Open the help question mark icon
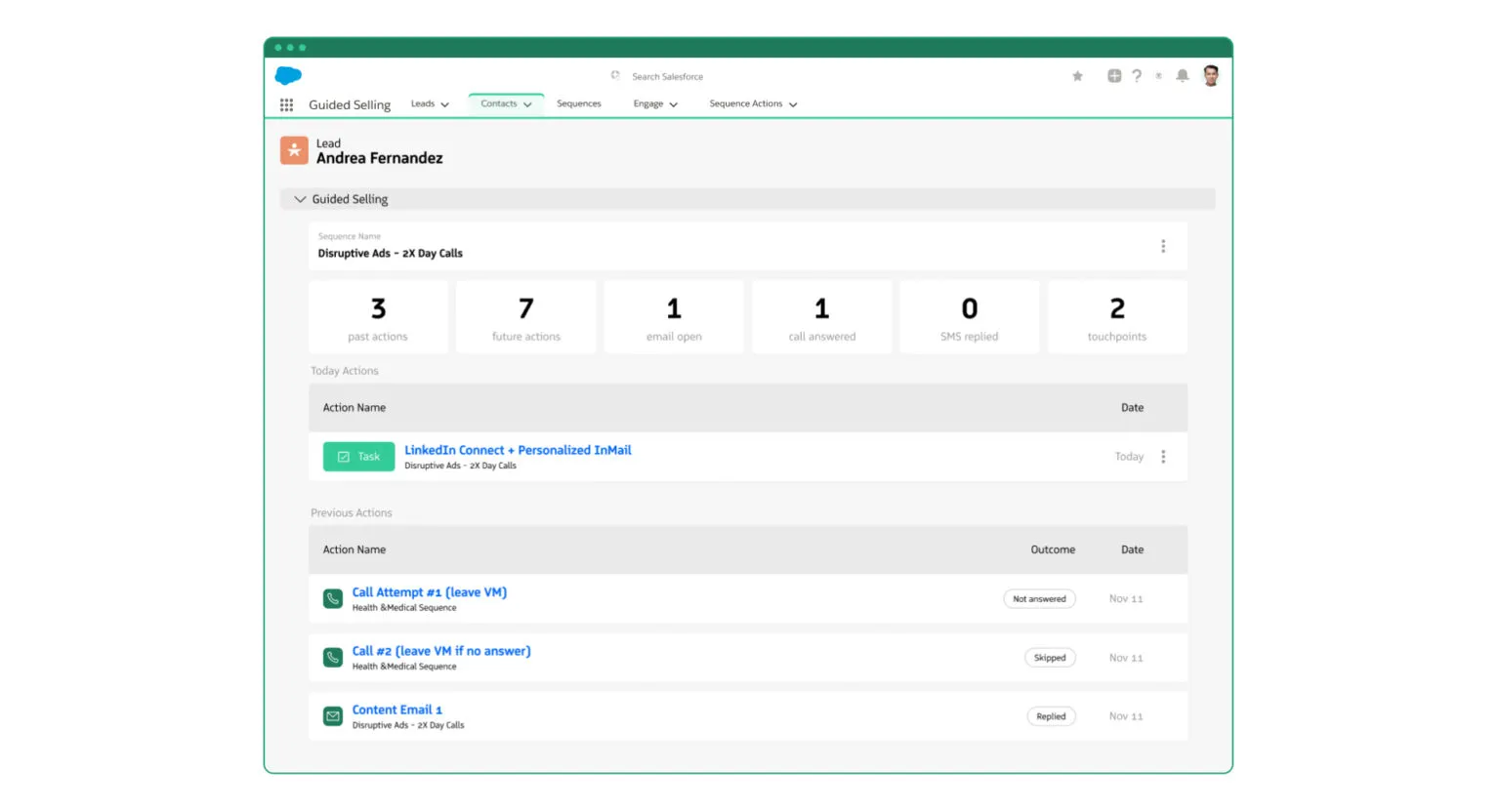Viewport: 1500px width, 812px height. point(1137,76)
